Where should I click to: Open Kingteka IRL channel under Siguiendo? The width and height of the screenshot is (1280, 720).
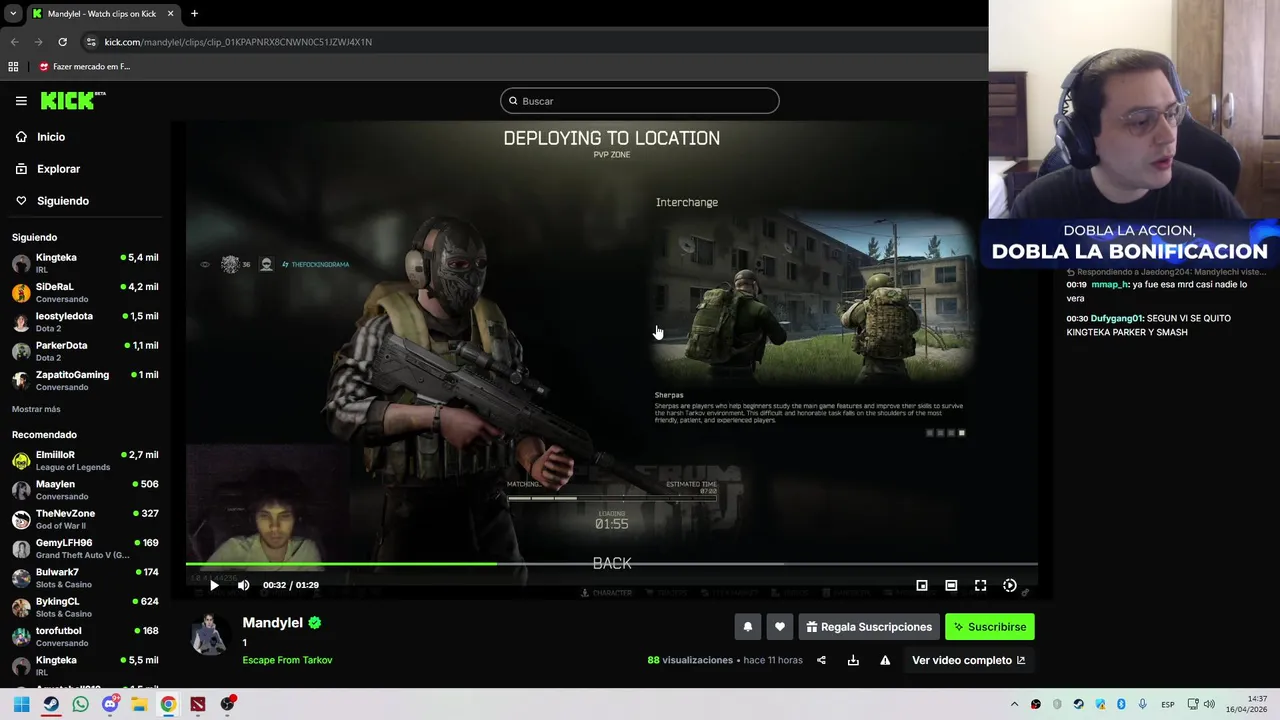[85, 263]
